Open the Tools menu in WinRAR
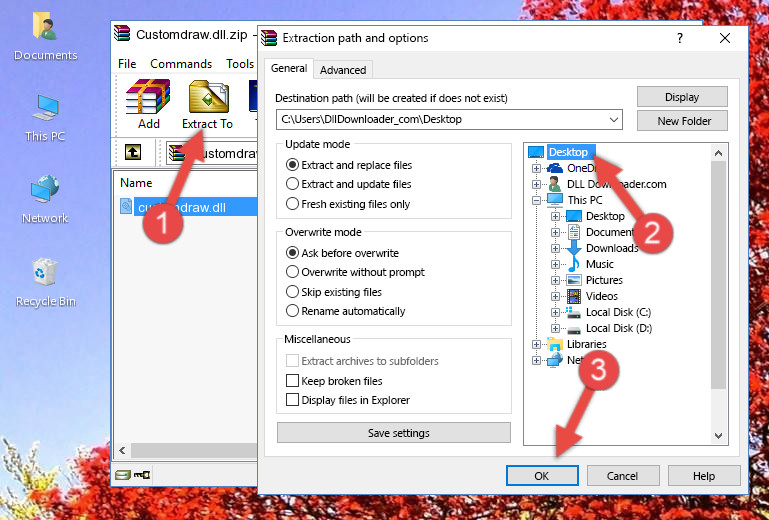The image size is (769, 520). point(240,64)
